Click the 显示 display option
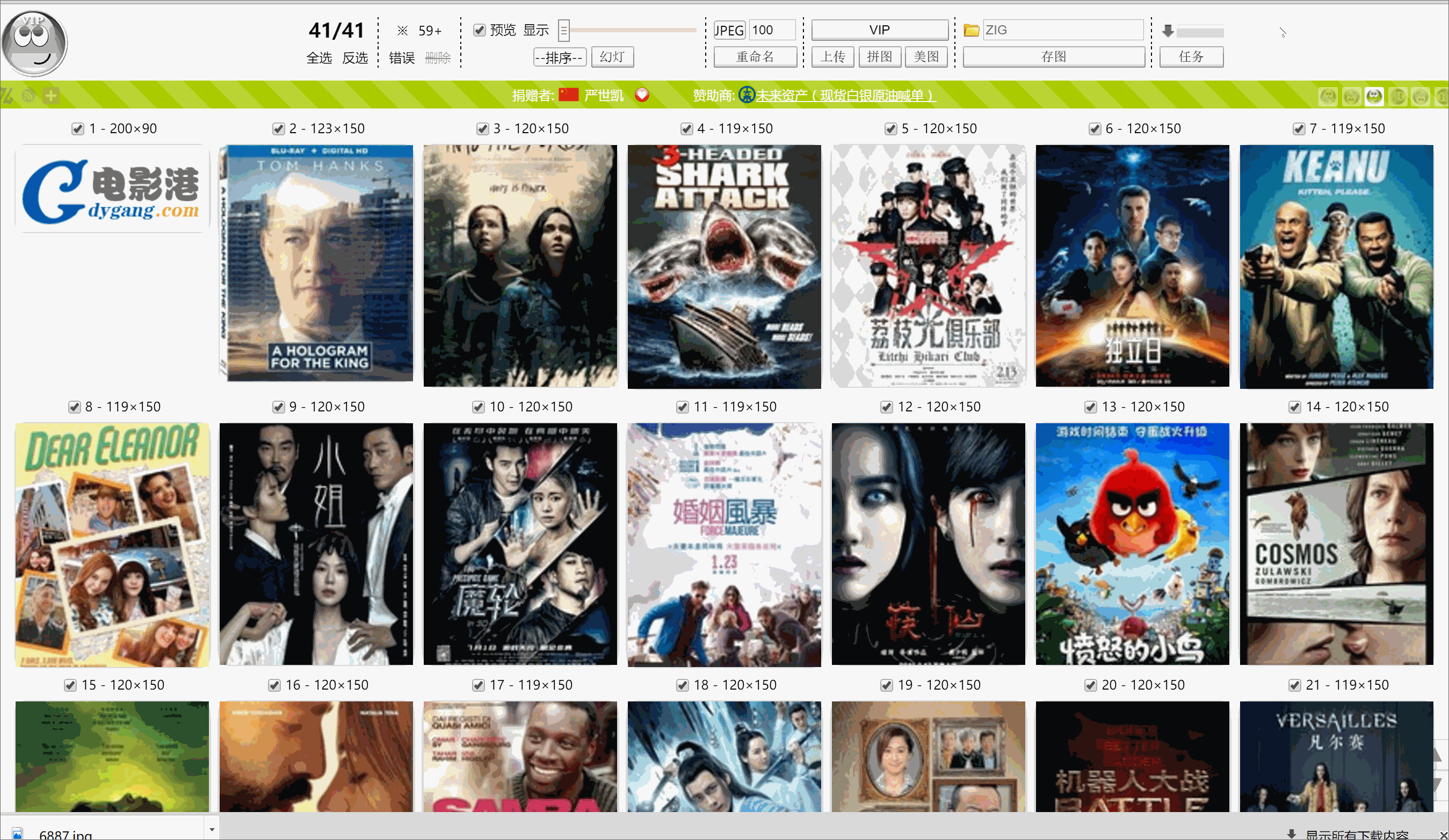The height and width of the screenshot is (840, 1449). pyautogui.click(x=536, y=30)
